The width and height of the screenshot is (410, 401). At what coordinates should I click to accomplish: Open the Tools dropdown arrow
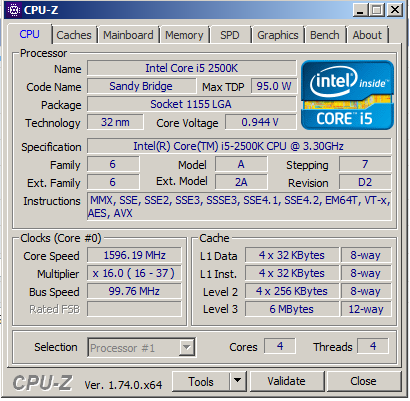[237, 381]
